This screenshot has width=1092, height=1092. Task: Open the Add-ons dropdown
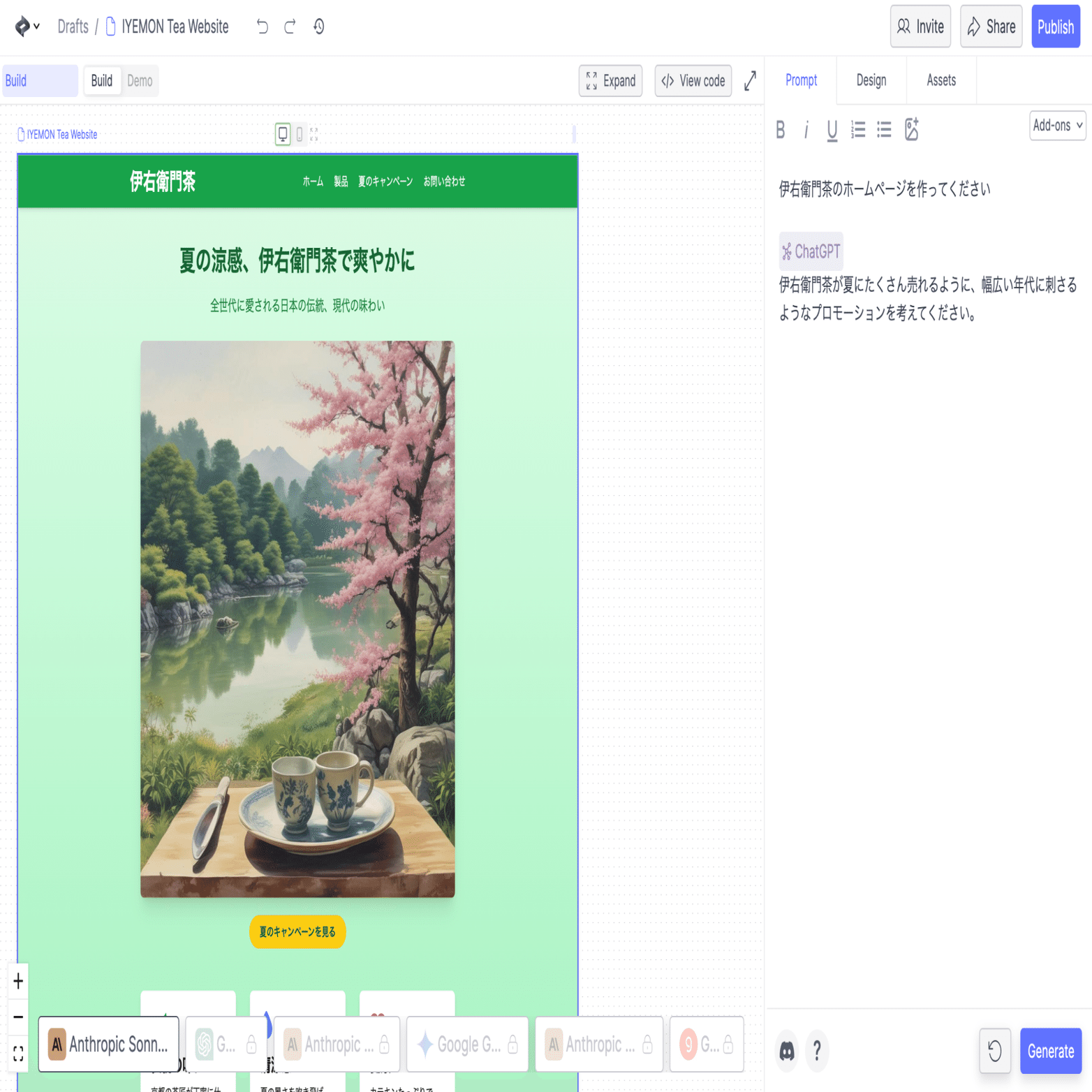1057,126
